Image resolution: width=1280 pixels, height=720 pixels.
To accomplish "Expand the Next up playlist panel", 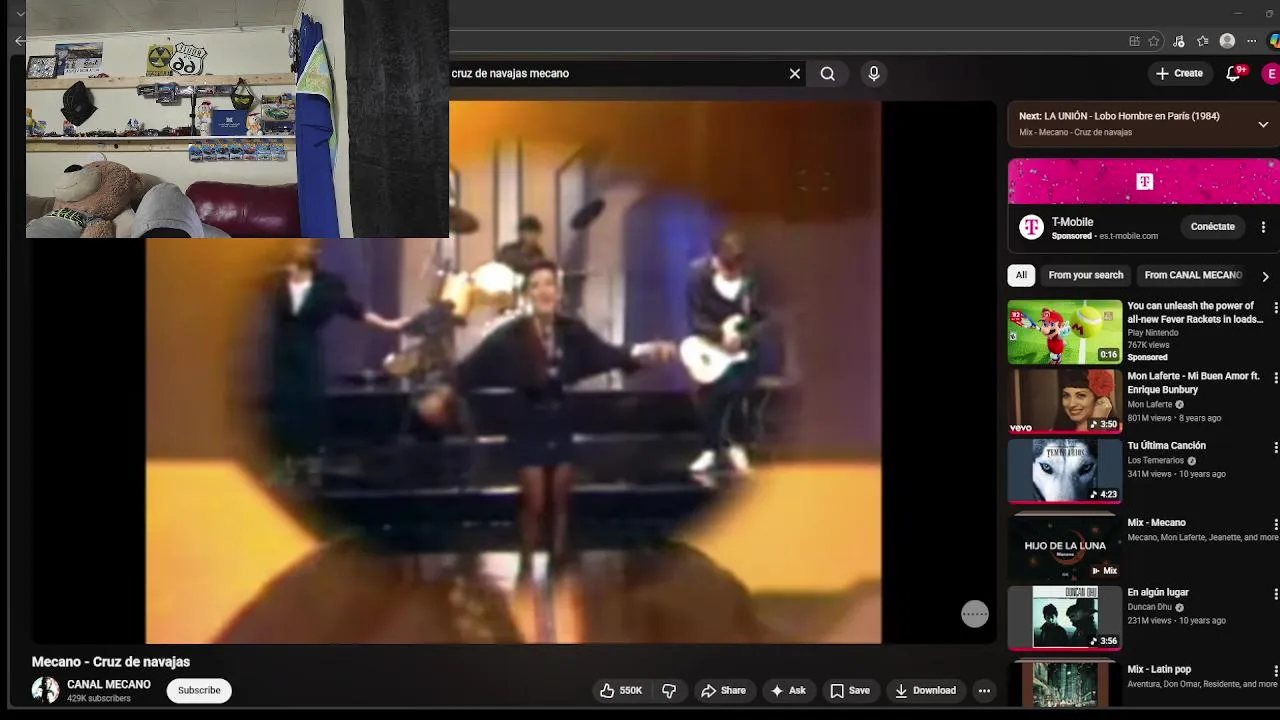I will (1263, 124).
